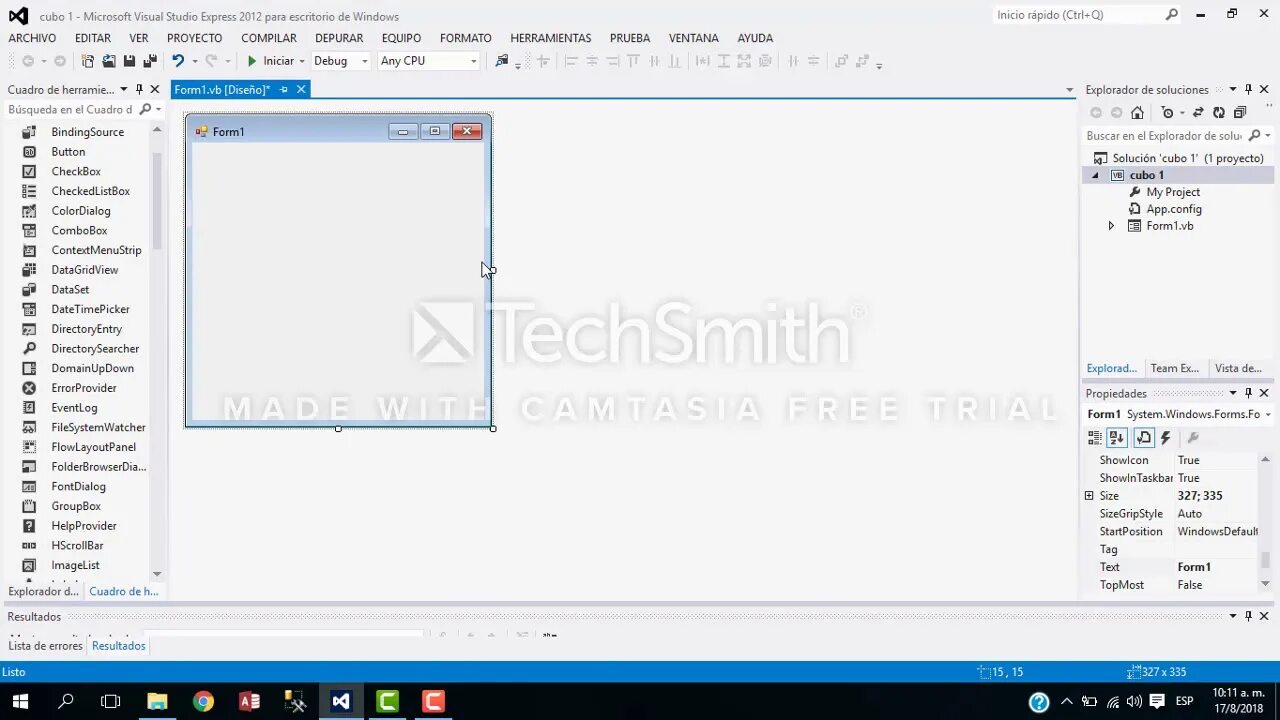Switch to the Lista de errores tab
Viewport: 1280px width, 720px height.
click(x=46, y=646)
